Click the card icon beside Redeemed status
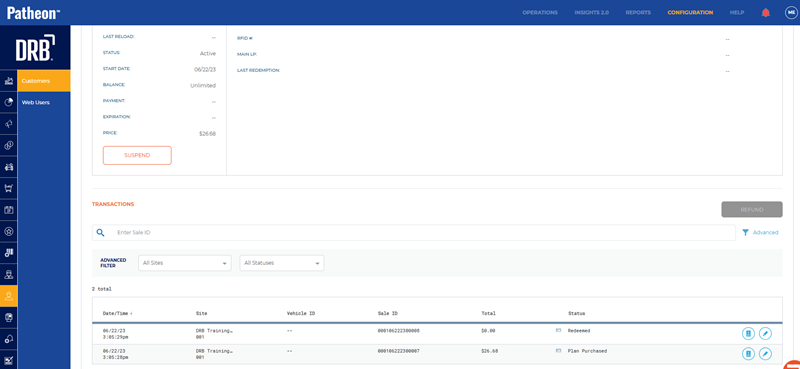The height and width of the screenshot is (369, 800). pyautogui.click(x=558, y=331)
